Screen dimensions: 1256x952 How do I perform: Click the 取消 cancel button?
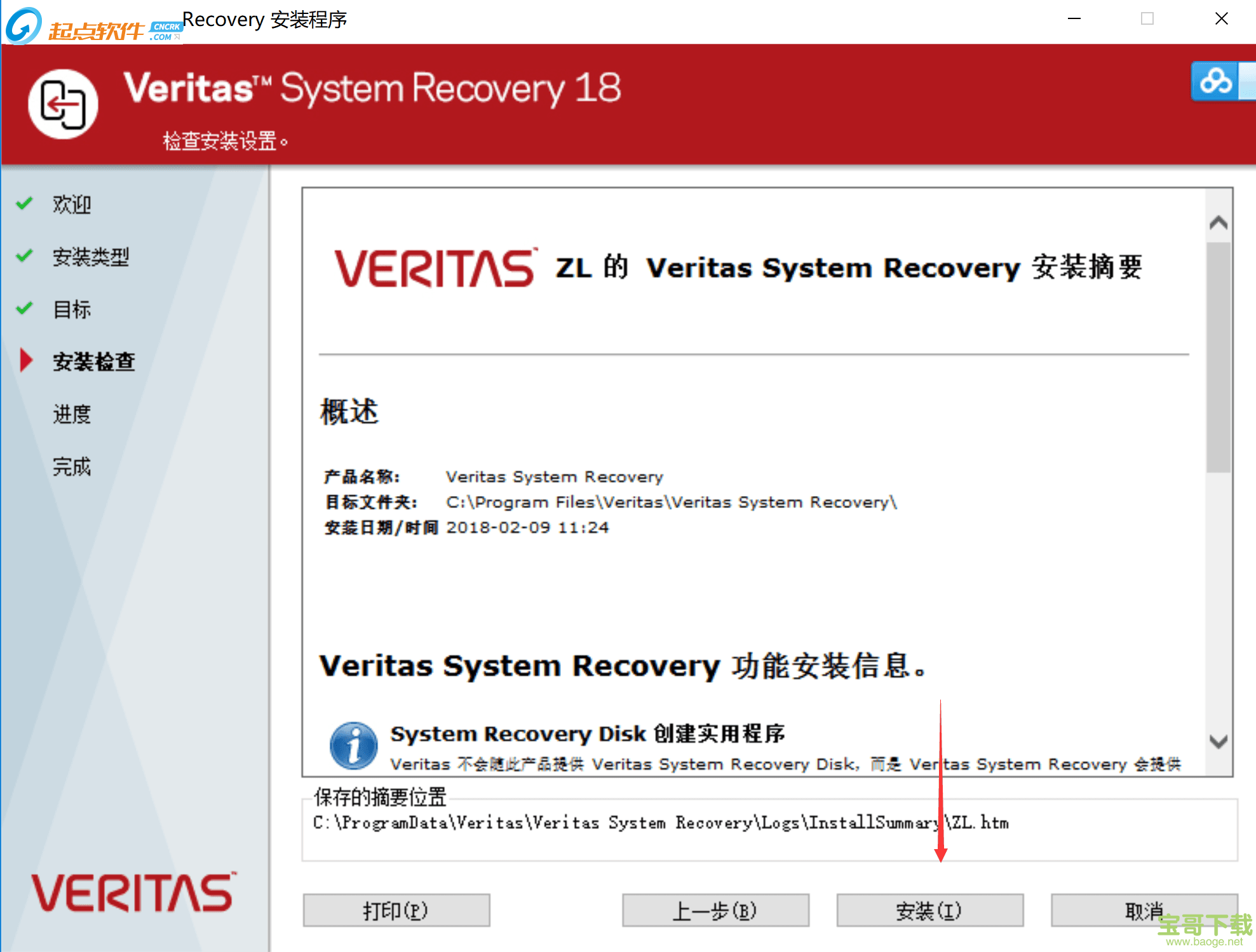(x=1144, y=911)
